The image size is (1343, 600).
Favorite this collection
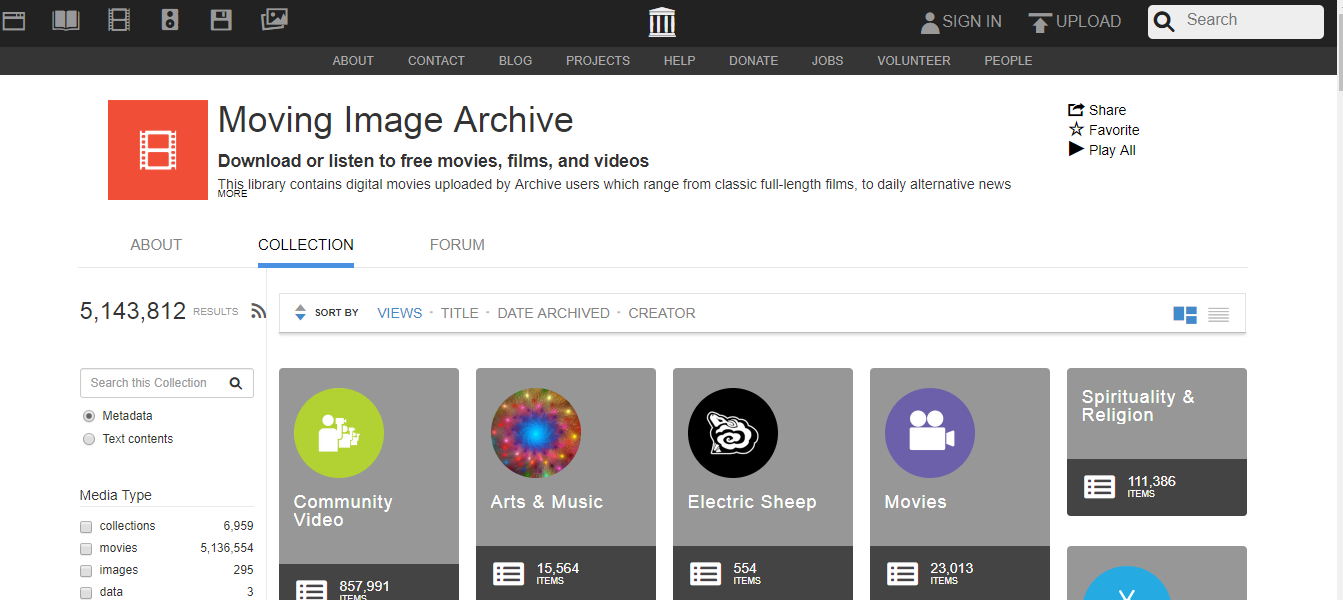tap(1104, 130)
